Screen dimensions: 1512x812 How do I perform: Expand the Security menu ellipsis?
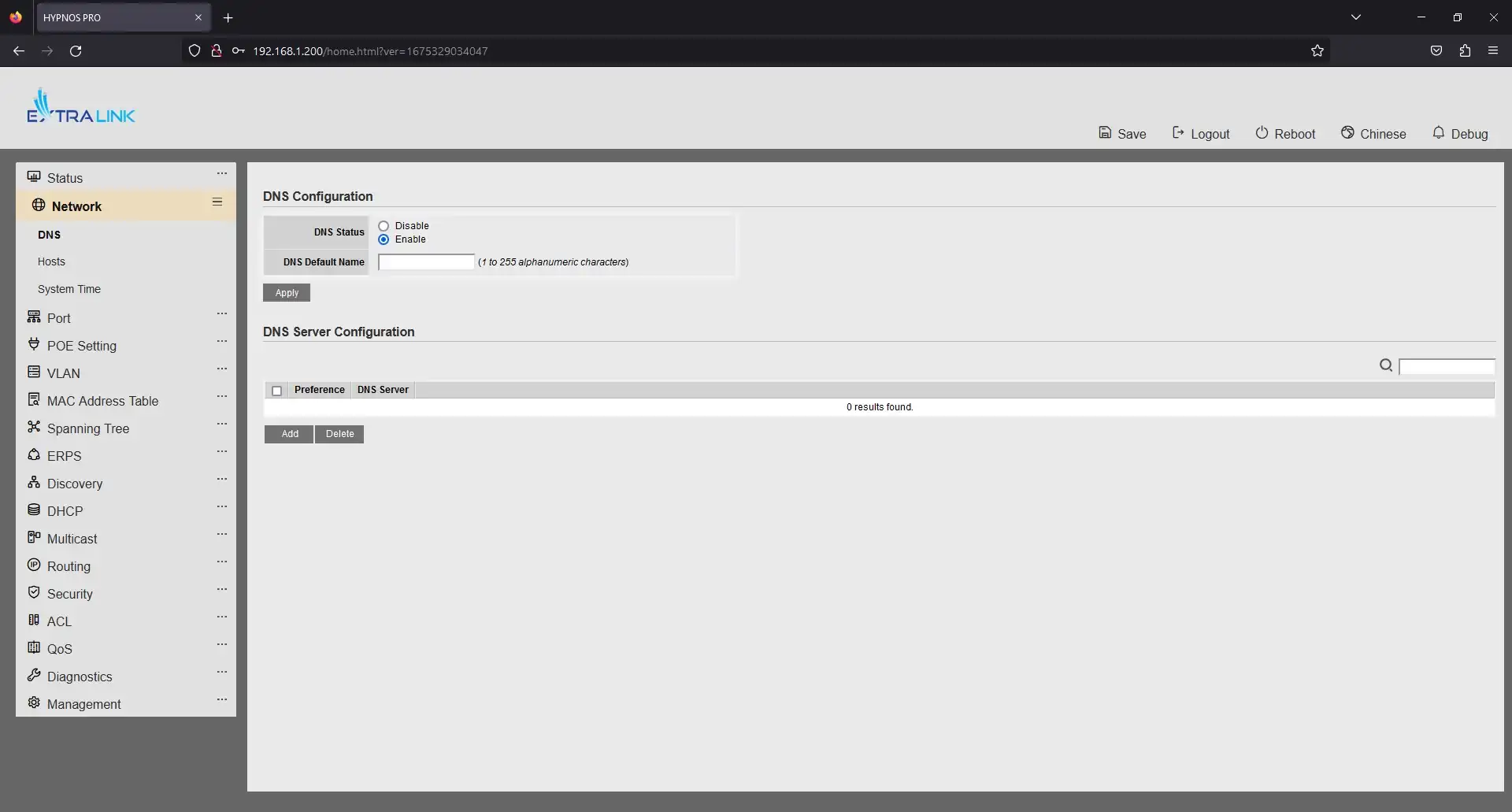pos(222,590)
